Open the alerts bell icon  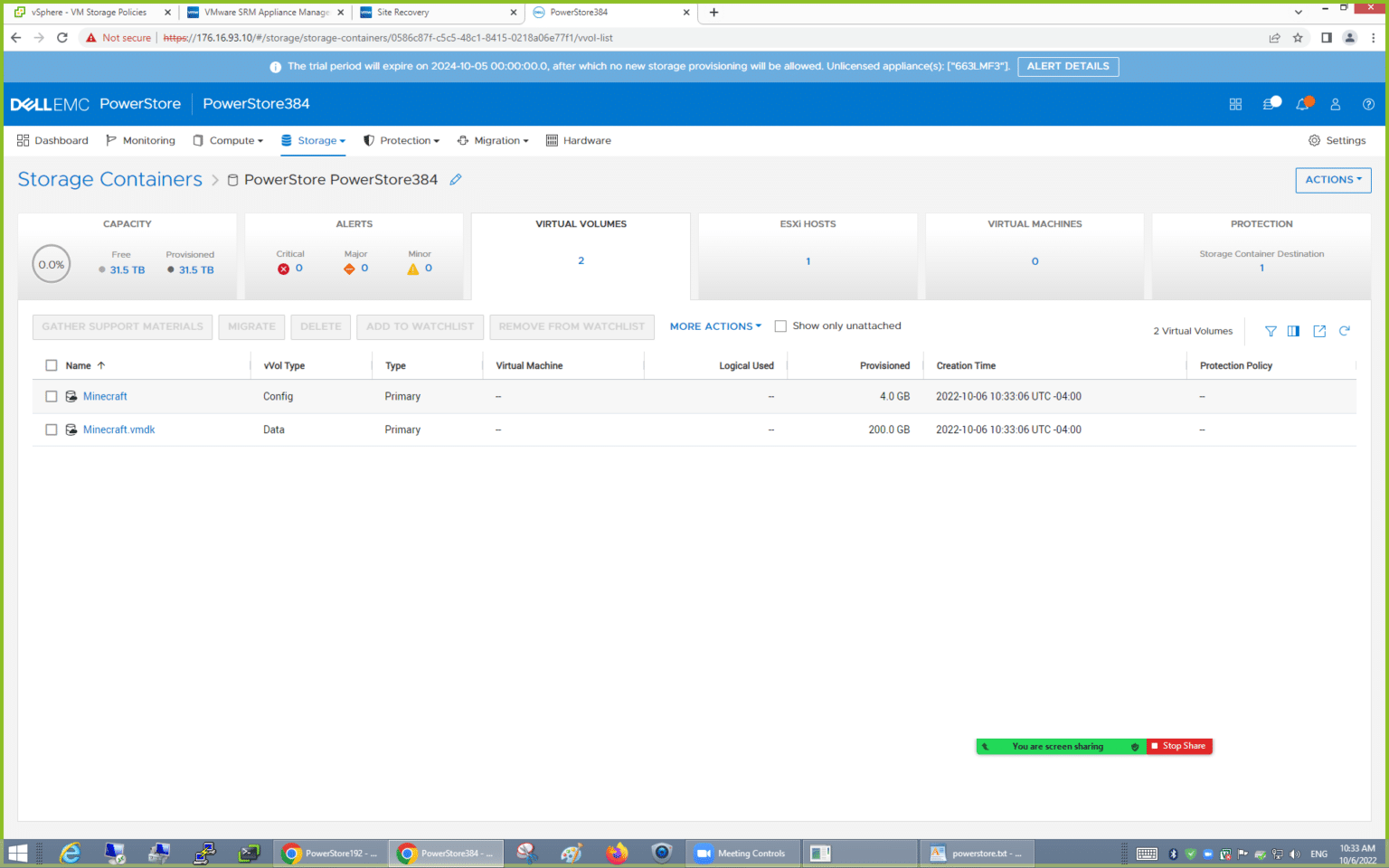1303,104
